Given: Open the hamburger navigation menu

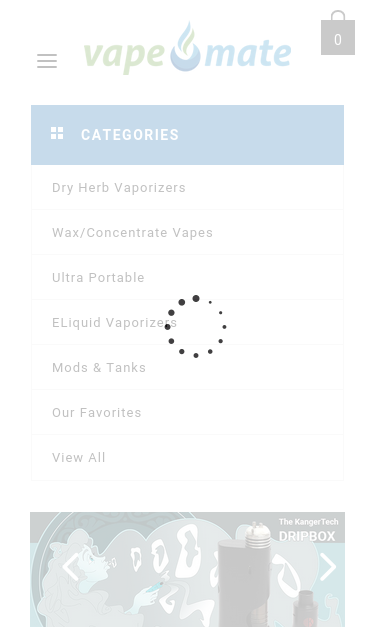Looking at the screenshot, I should (x=47, y=61).
